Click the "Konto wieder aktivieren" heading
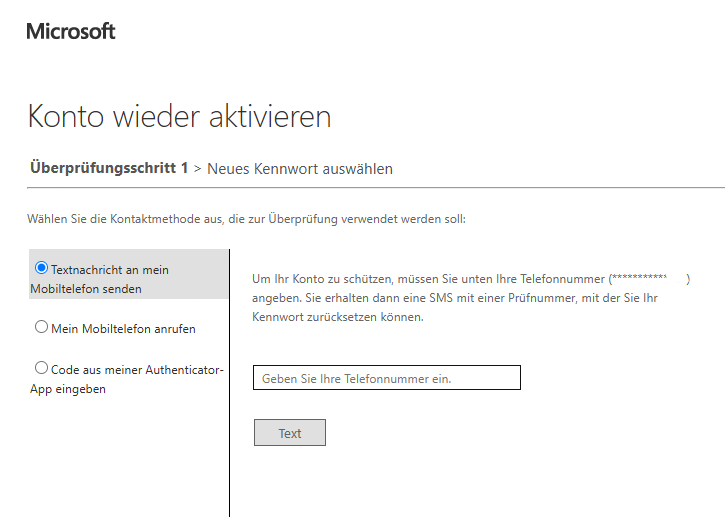The height and width of the screenshot is (527, 725). [179, 116]
